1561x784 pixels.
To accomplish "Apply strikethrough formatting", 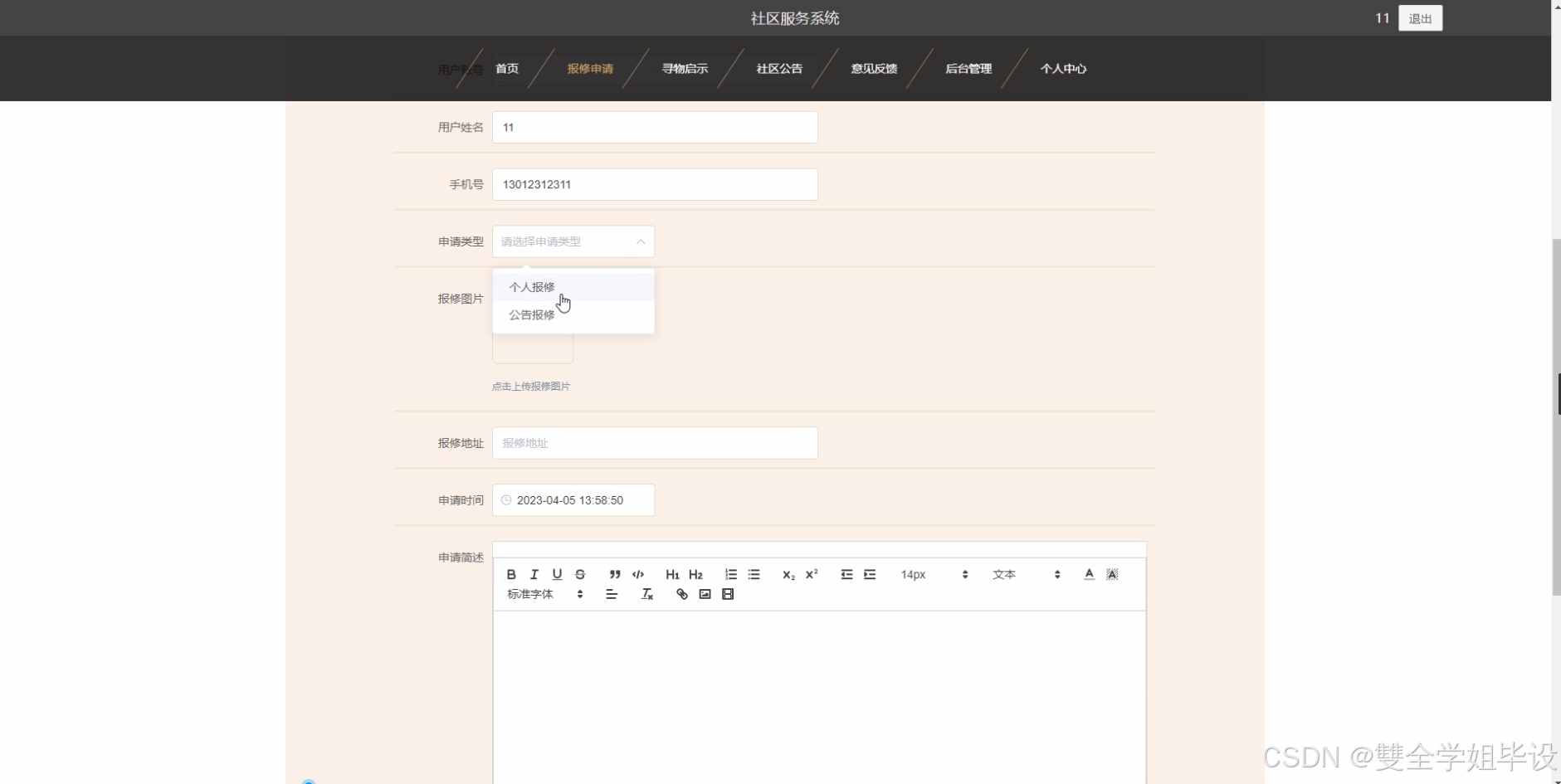I will pyautogui.click(x=580, y=574).
